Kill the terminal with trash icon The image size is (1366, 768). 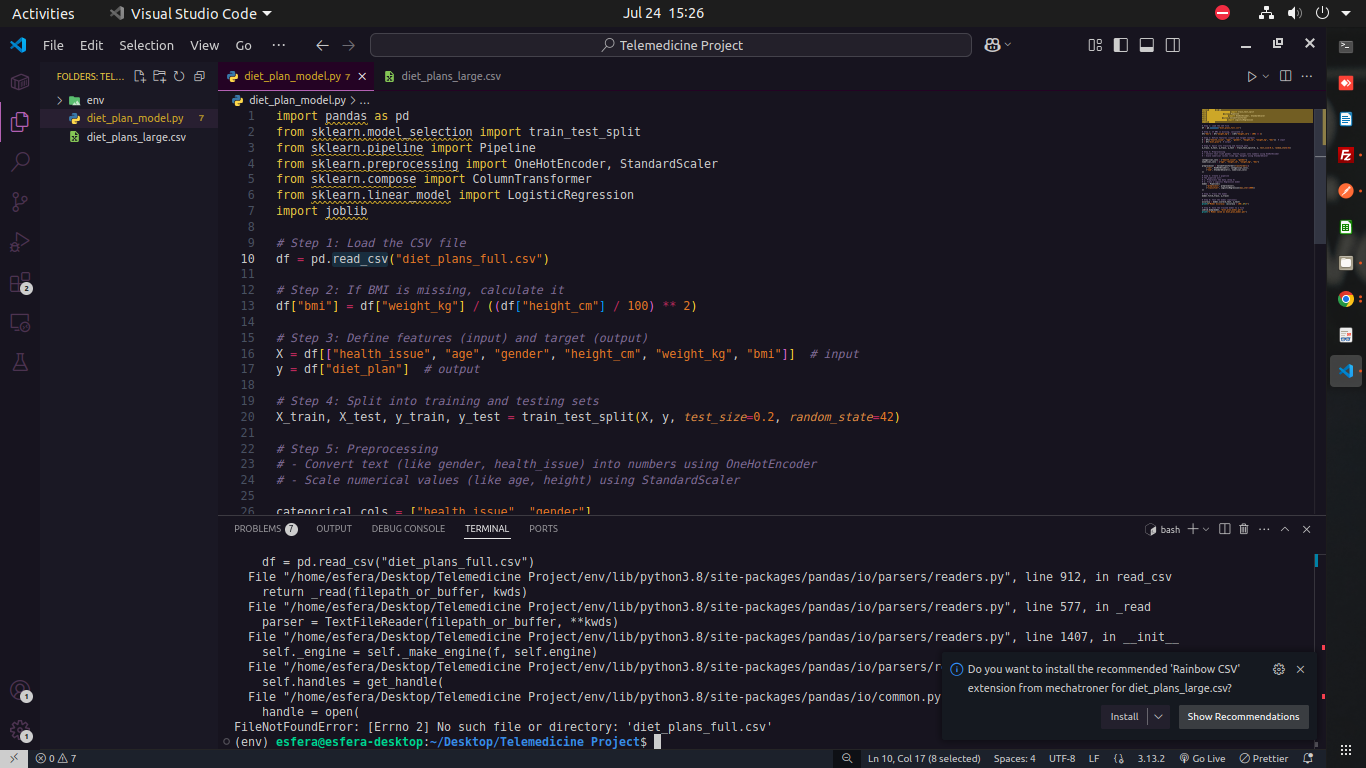[x=1244, y=529]
